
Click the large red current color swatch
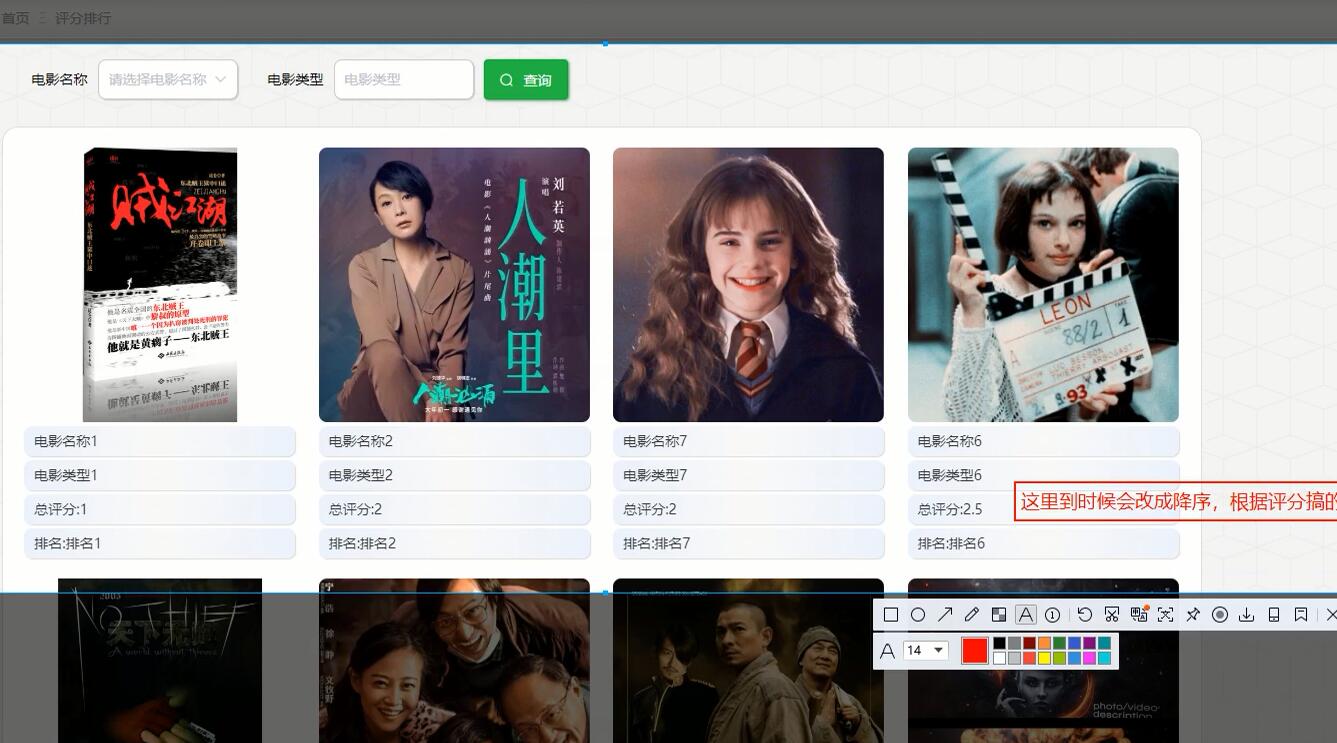975,651
